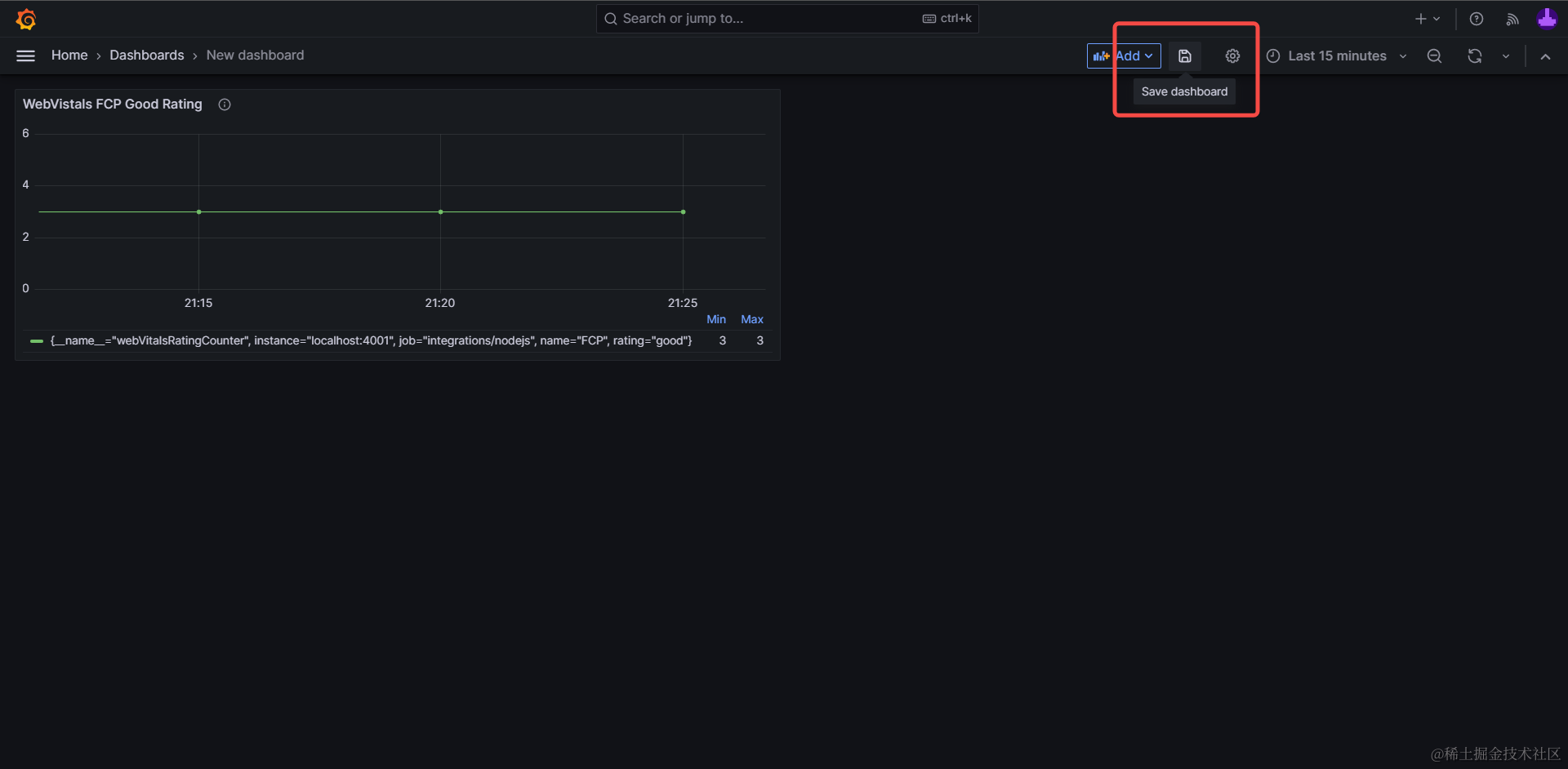Open the news RSS feed icon
The image size is (1568, 769).
1512,19
